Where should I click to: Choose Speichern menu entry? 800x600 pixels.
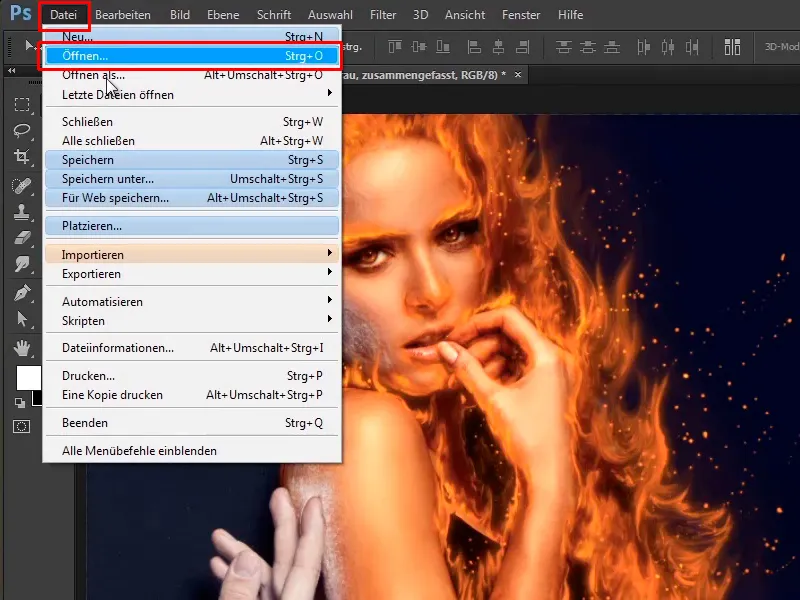[x=192, y=160]
